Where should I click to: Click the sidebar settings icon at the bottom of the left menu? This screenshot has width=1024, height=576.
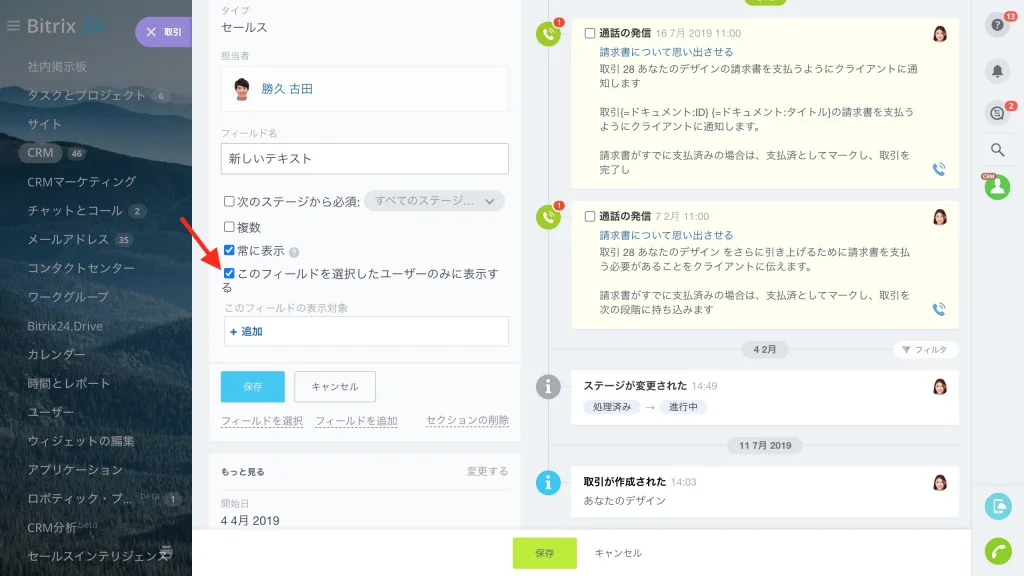167,552
